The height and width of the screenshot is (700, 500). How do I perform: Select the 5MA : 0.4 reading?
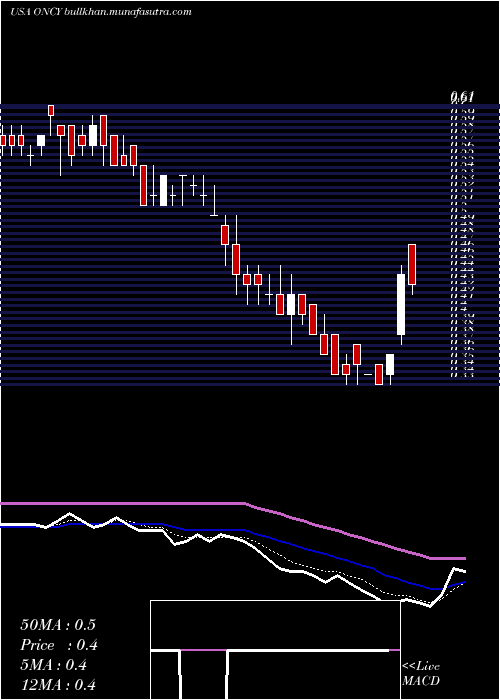(56, 665)
